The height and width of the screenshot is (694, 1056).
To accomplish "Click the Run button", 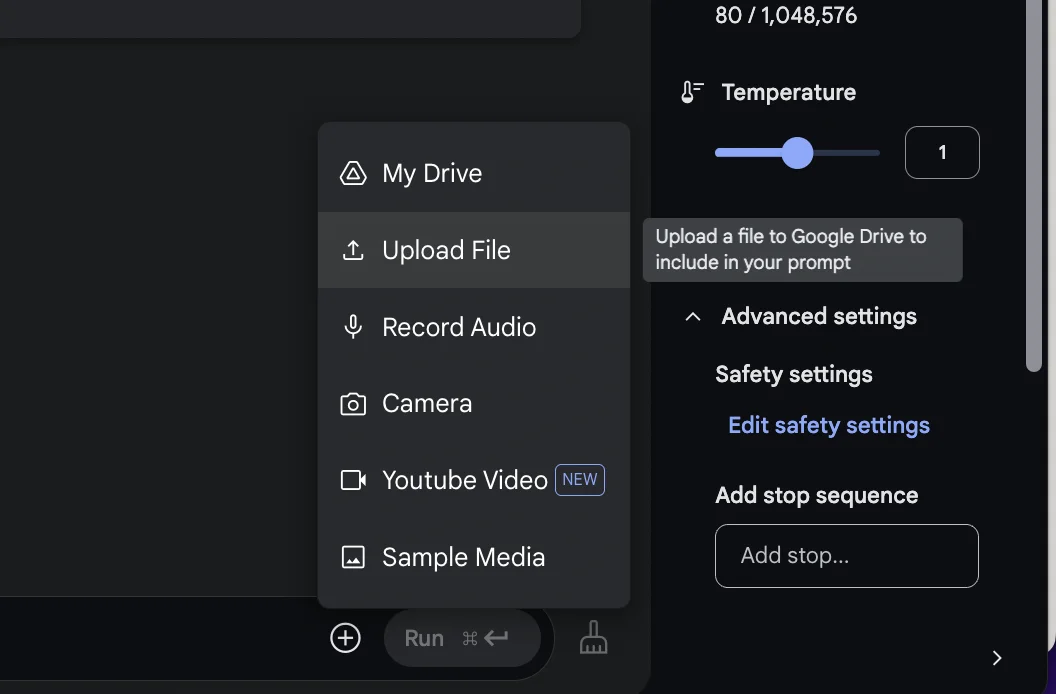I will (462, 638).
